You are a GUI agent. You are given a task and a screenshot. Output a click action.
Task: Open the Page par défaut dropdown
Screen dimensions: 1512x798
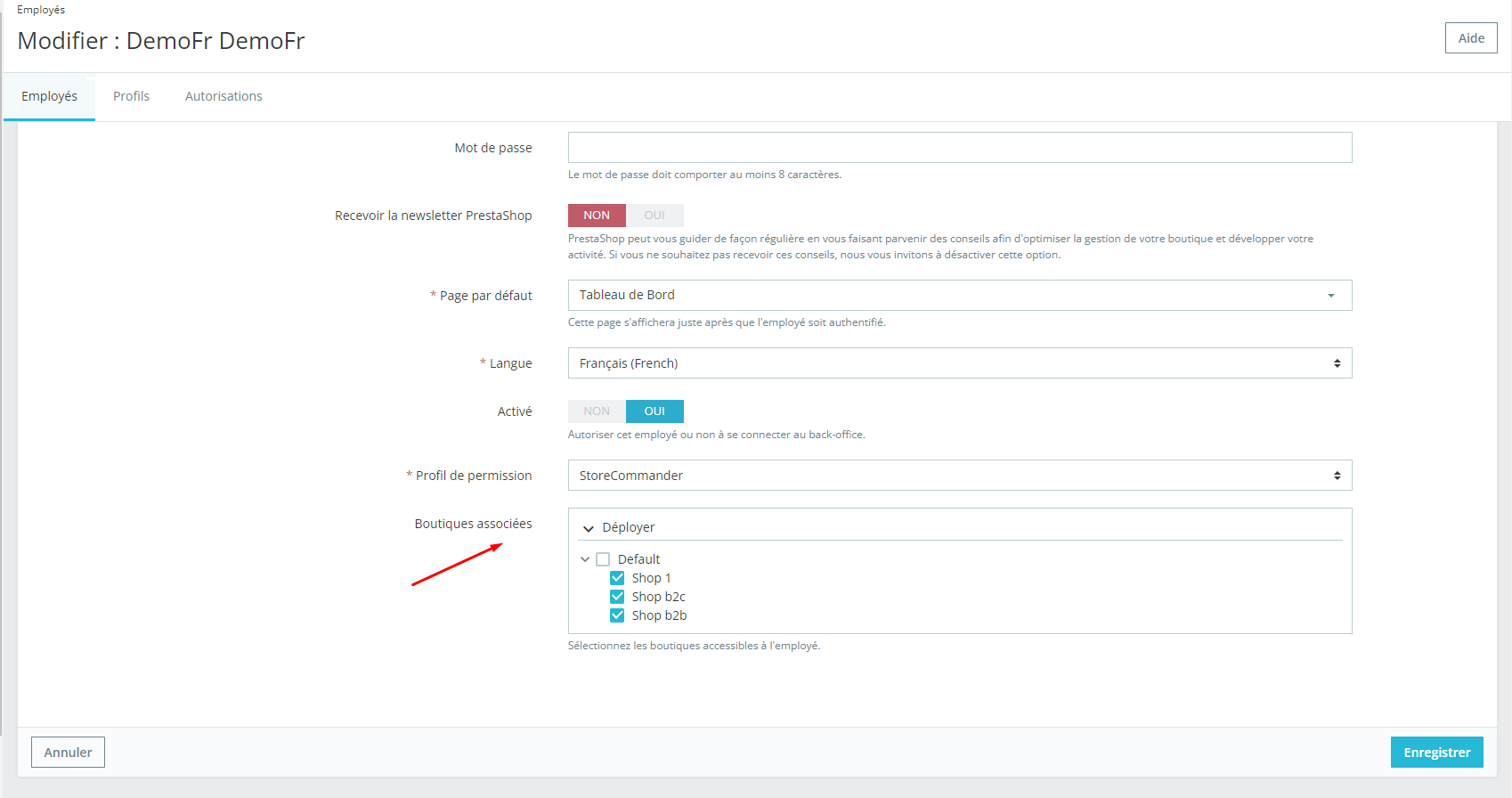[x=959, y=296]
